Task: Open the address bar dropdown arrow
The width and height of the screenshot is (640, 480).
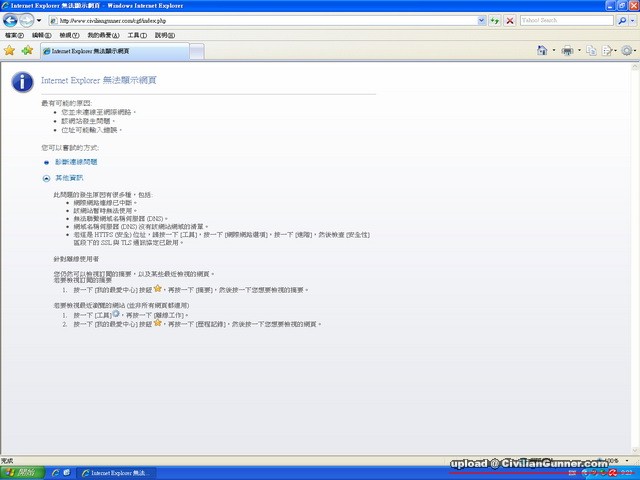Action: pyautogui.click(x=480, y=20)
